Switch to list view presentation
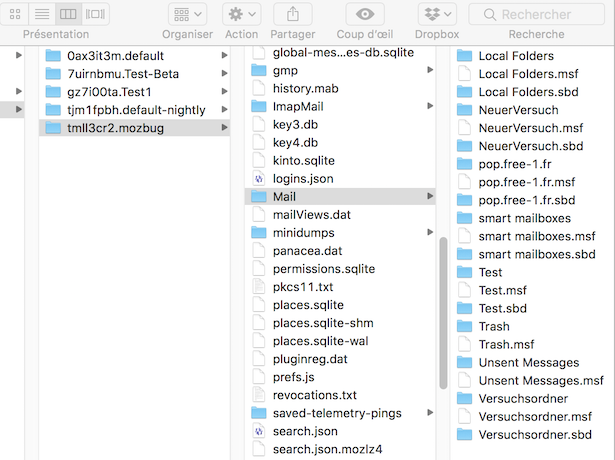The image size is (615, 460). (x=42, y=14)
